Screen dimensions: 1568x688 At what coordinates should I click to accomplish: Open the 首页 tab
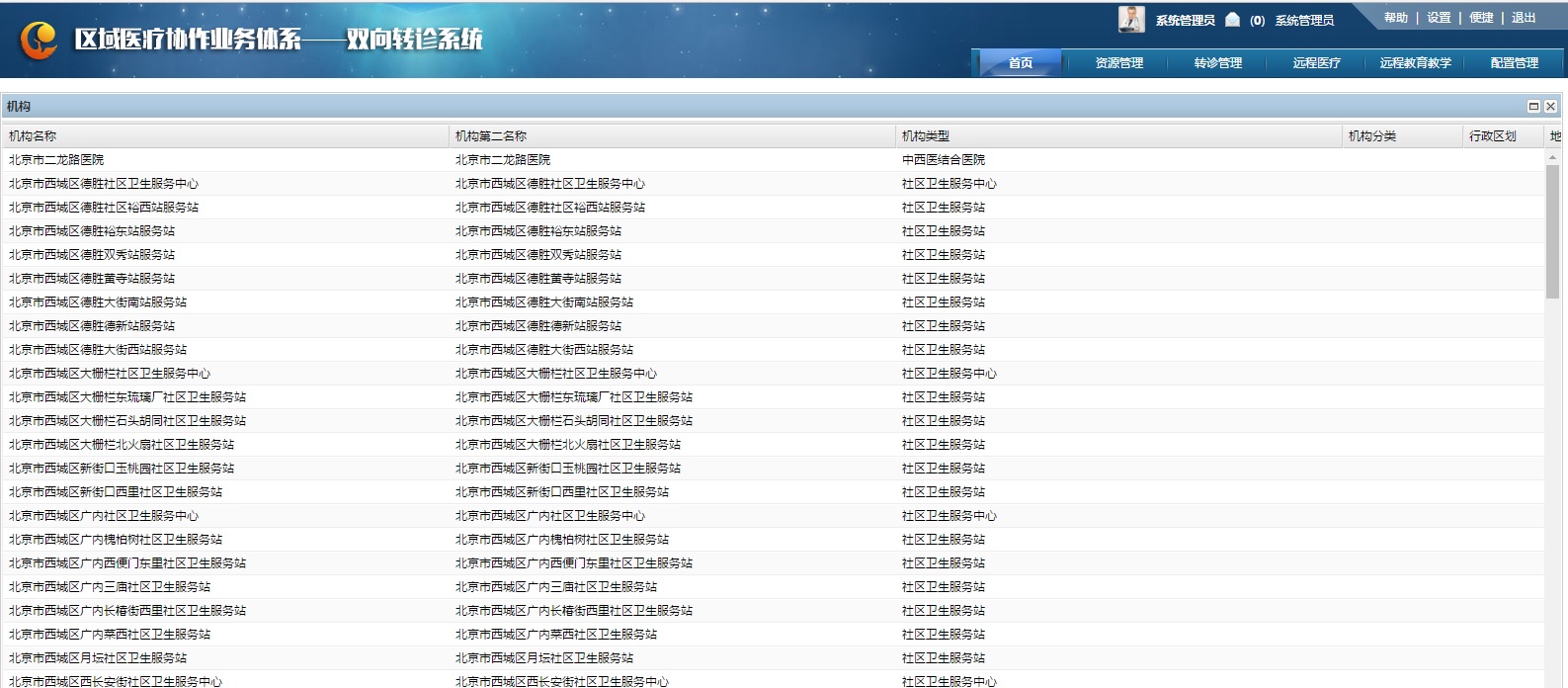click(1020, 63)
